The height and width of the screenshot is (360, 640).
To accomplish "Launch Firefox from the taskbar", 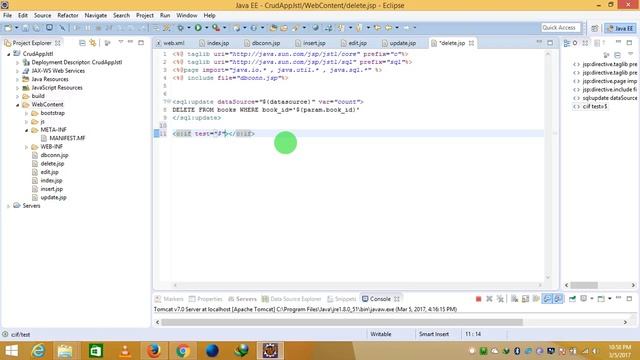I will (x=154, y=351).
